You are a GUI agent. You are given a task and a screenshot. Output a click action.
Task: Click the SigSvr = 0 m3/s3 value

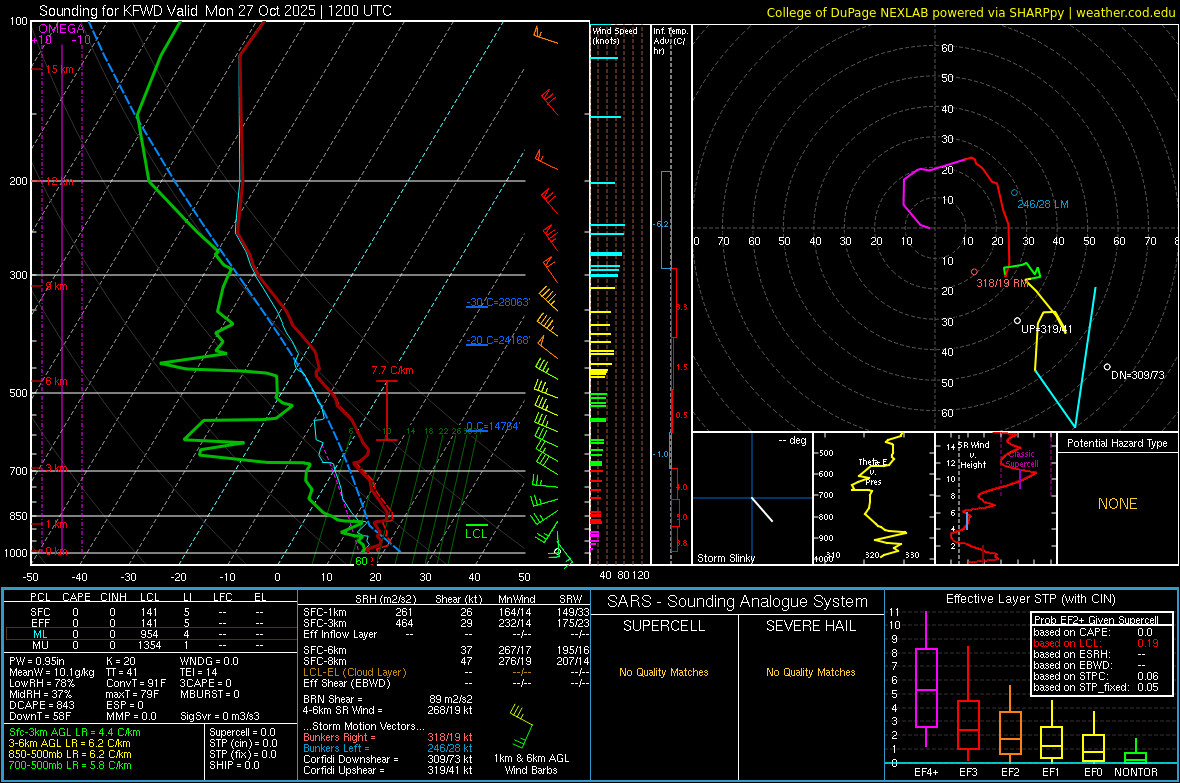pyautogui.click(x=220, y=716)
